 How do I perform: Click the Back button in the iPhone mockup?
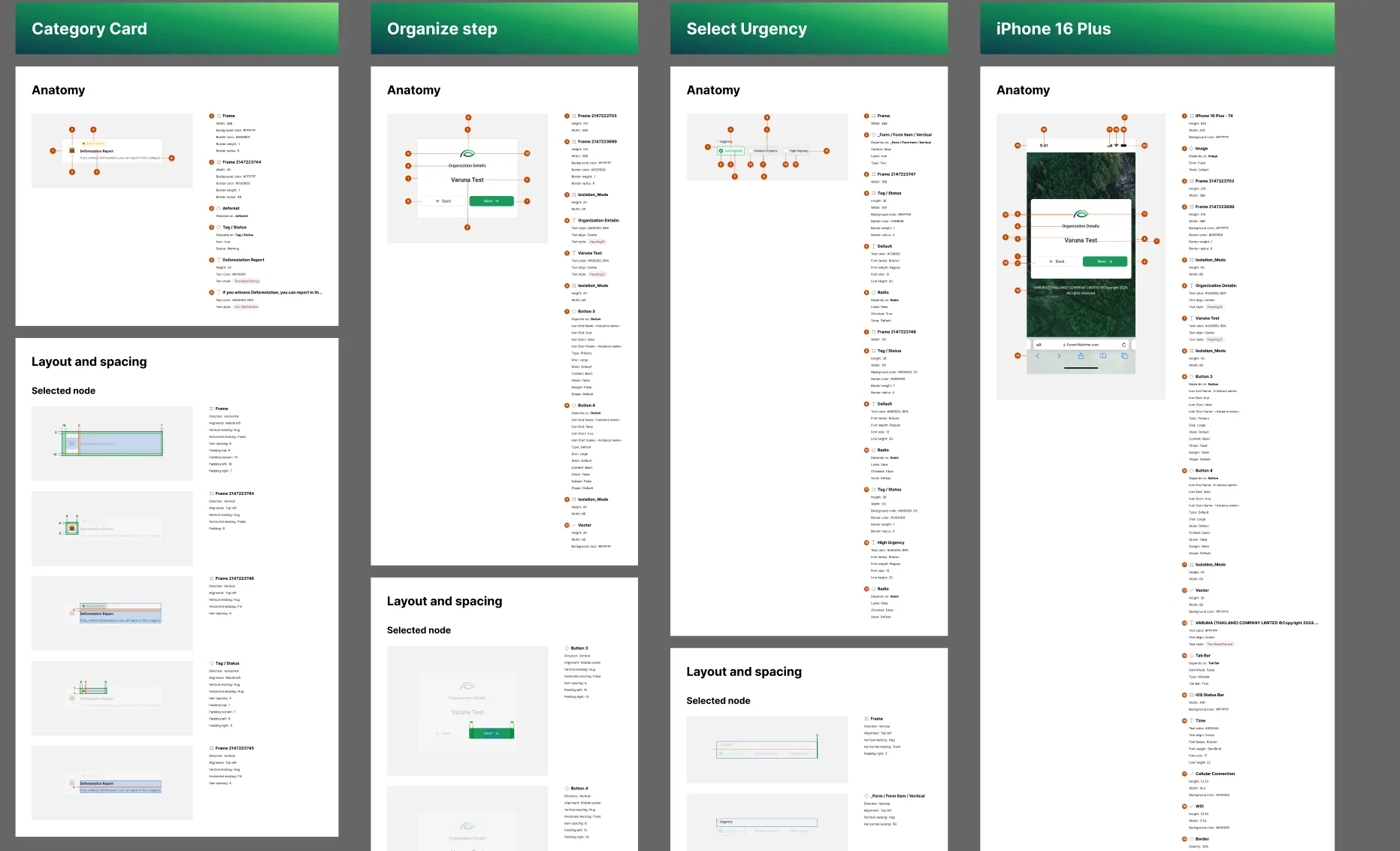1057,261
